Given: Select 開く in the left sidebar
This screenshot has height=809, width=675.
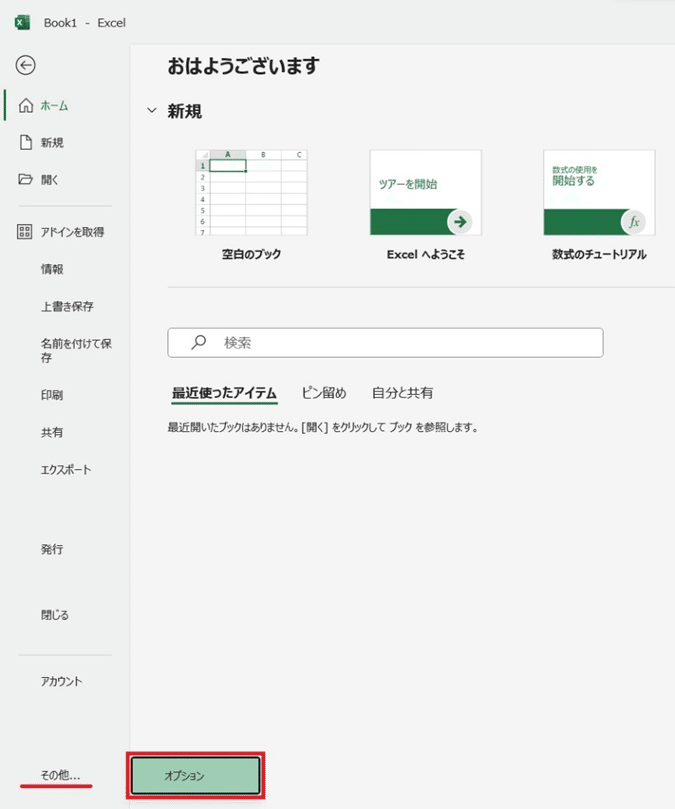Looking at the screenshot, I should point(50,180).
